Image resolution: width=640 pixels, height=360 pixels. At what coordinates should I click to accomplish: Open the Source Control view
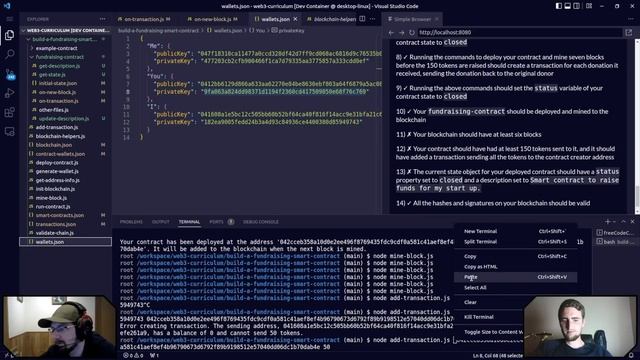click(x=9, y=74)
